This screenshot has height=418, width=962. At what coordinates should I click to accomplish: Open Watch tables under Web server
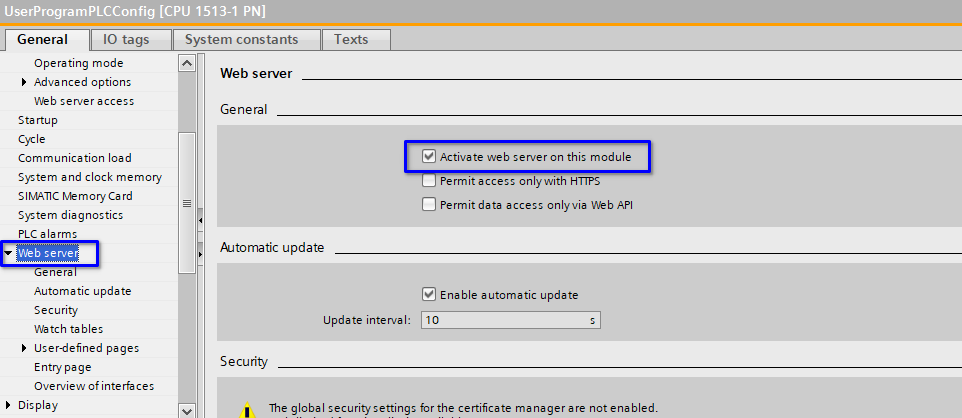coord(68,329)
